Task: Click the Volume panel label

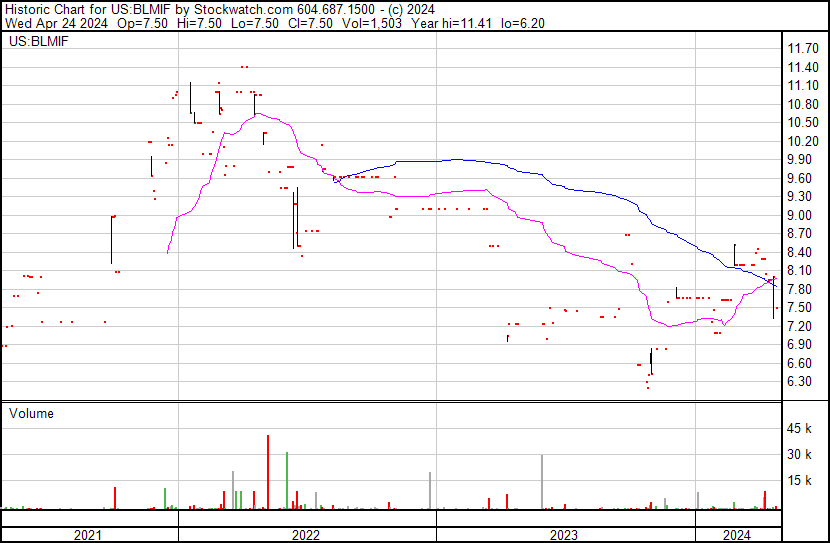Action: 31,413
